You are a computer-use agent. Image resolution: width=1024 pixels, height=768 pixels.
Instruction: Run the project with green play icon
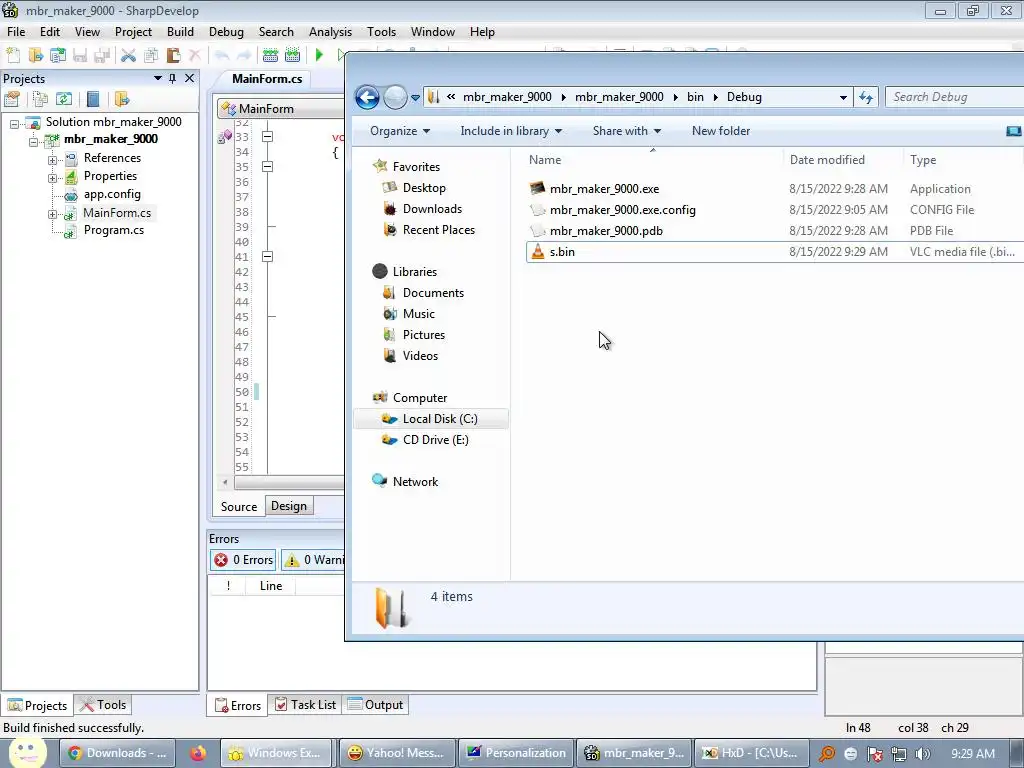tap(319, 56)
